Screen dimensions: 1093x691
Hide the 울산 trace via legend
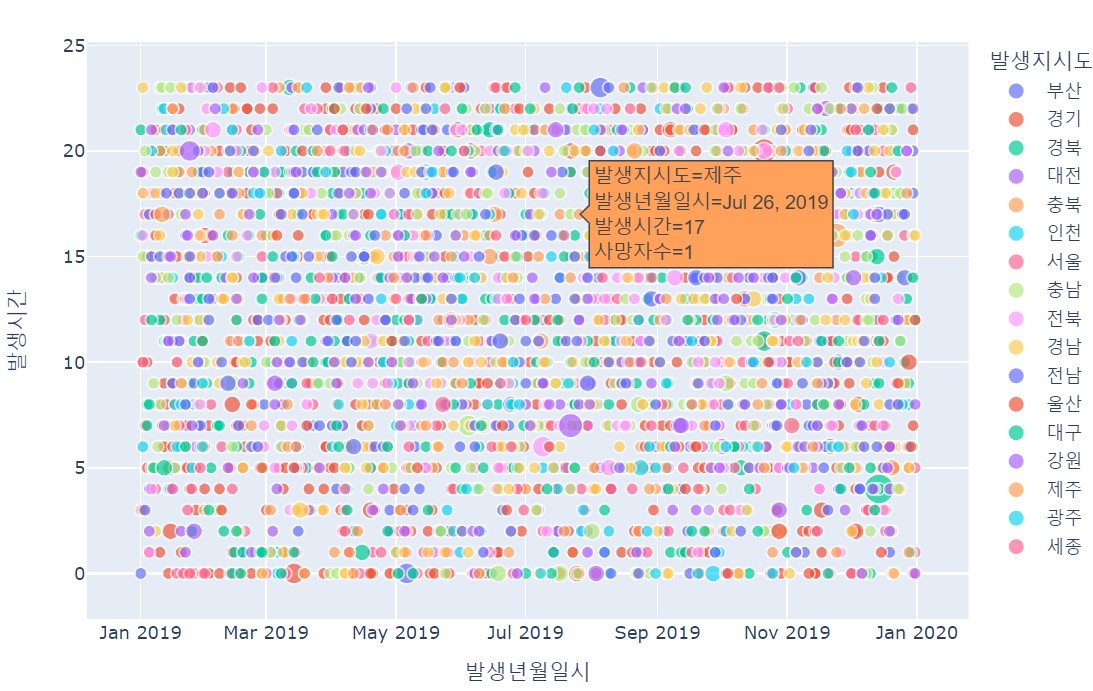pyautogui.click(x=1047, y=404)
